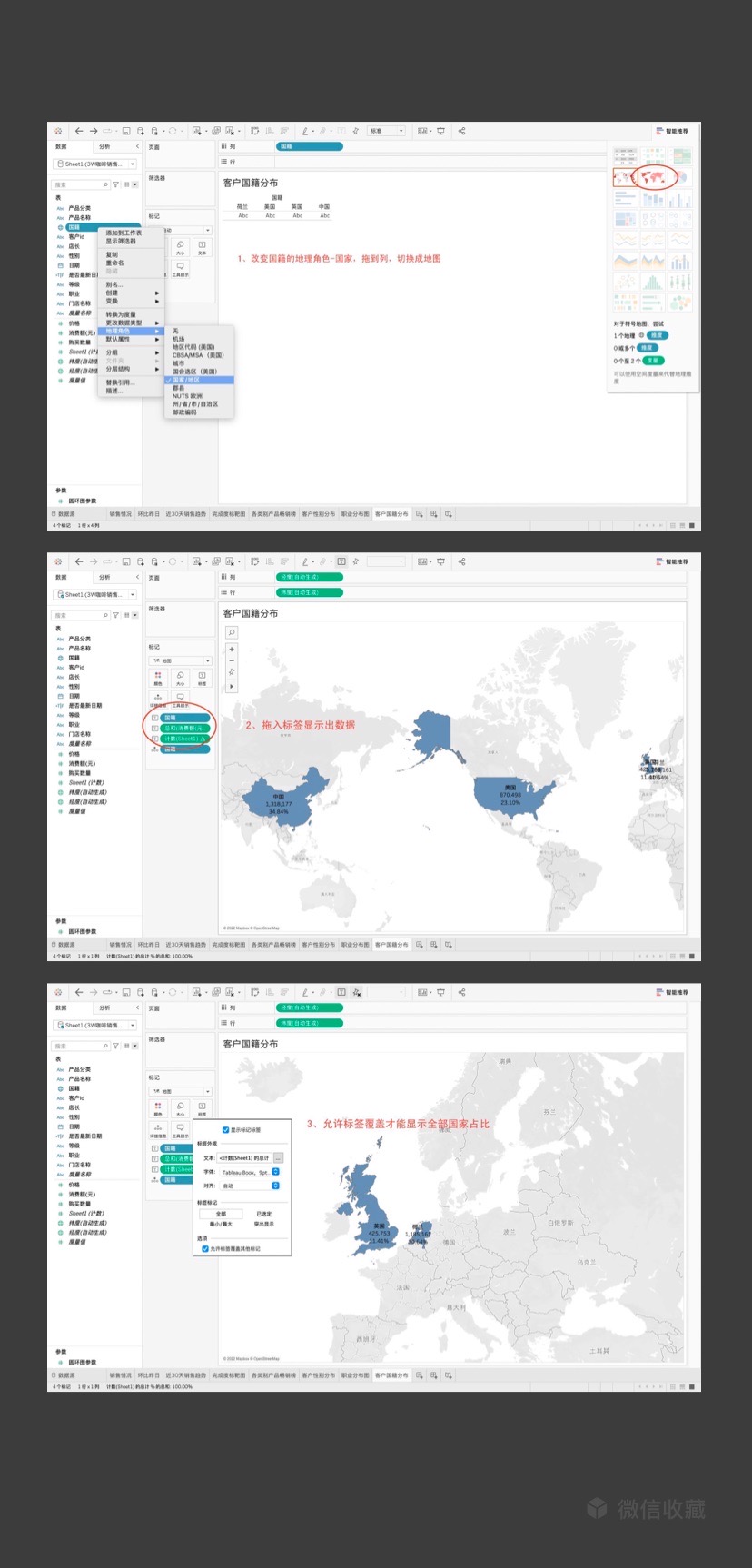Image resolution: width=752 pixels, height=1568 pixels.
Task: Click the 大小 mark card in middle screenshot
Action: (180, 678)
